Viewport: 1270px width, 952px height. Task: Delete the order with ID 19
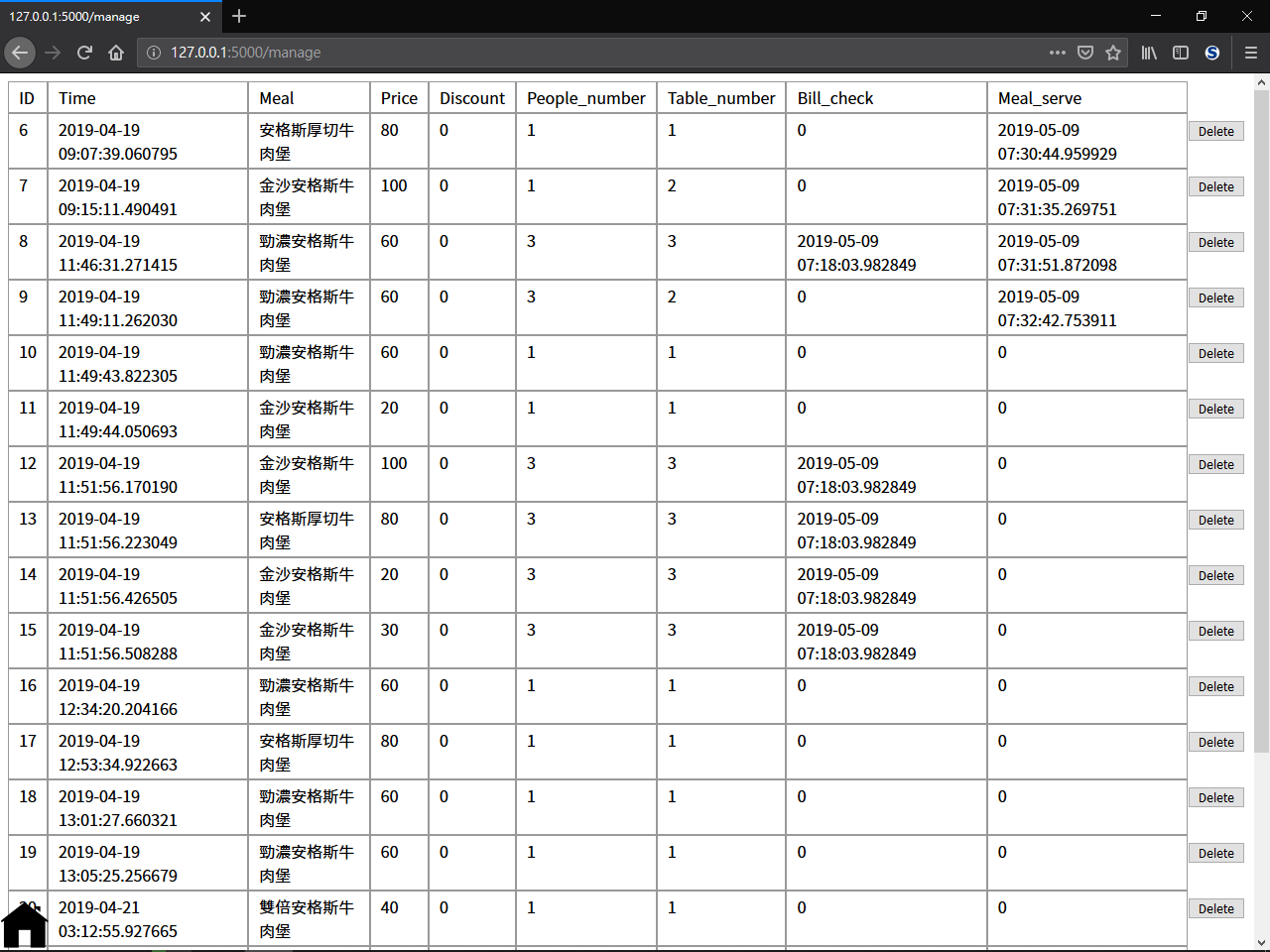pyautogui.click(x=1216, y=853)
